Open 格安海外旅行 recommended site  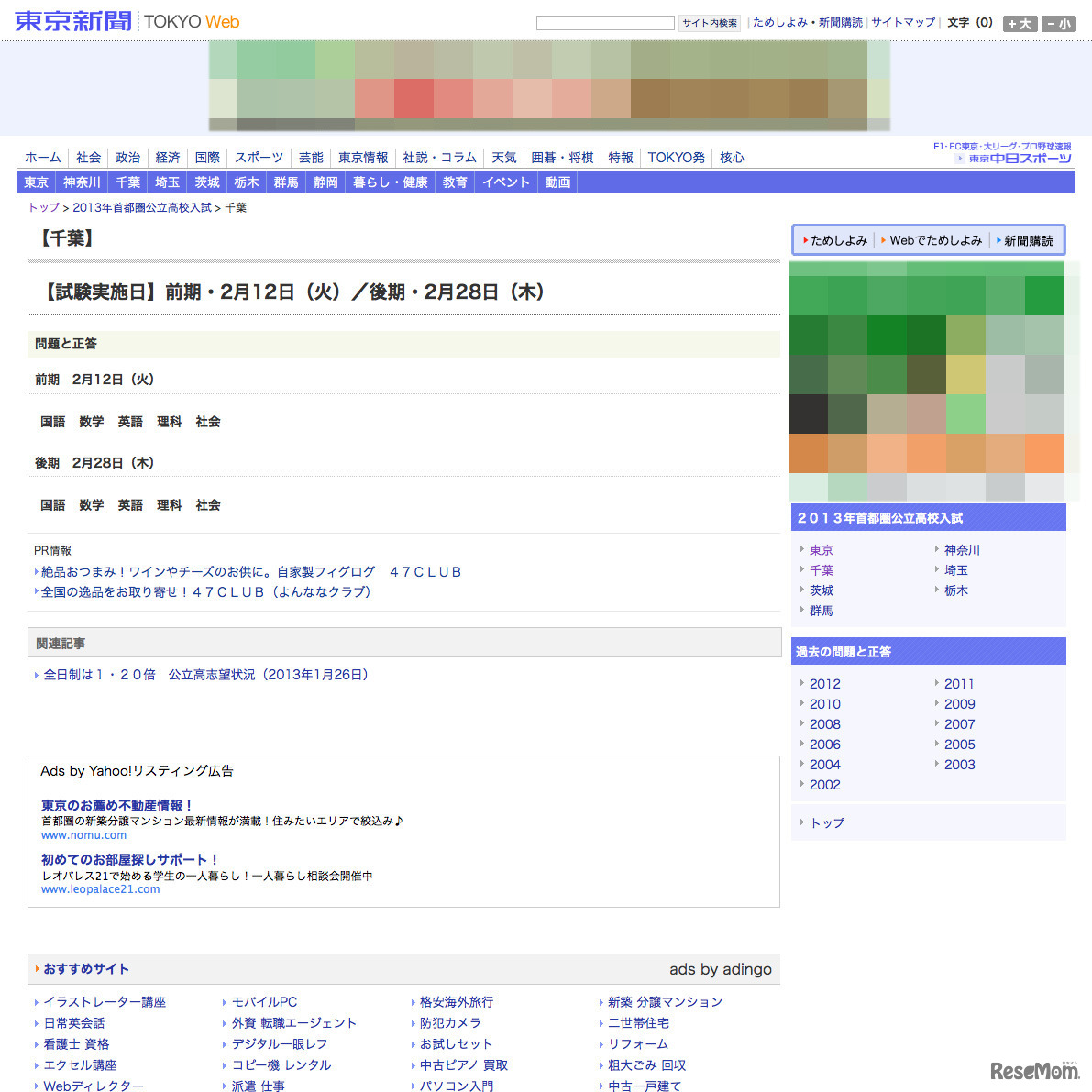pos(457,1002)
